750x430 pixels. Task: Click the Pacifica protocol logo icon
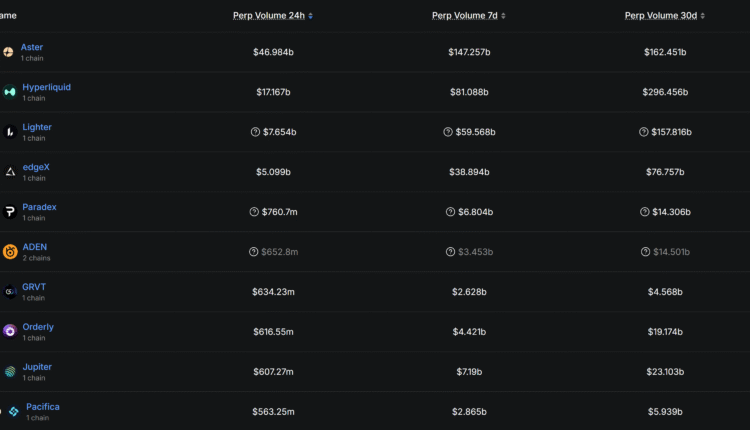tap(14, 411)
